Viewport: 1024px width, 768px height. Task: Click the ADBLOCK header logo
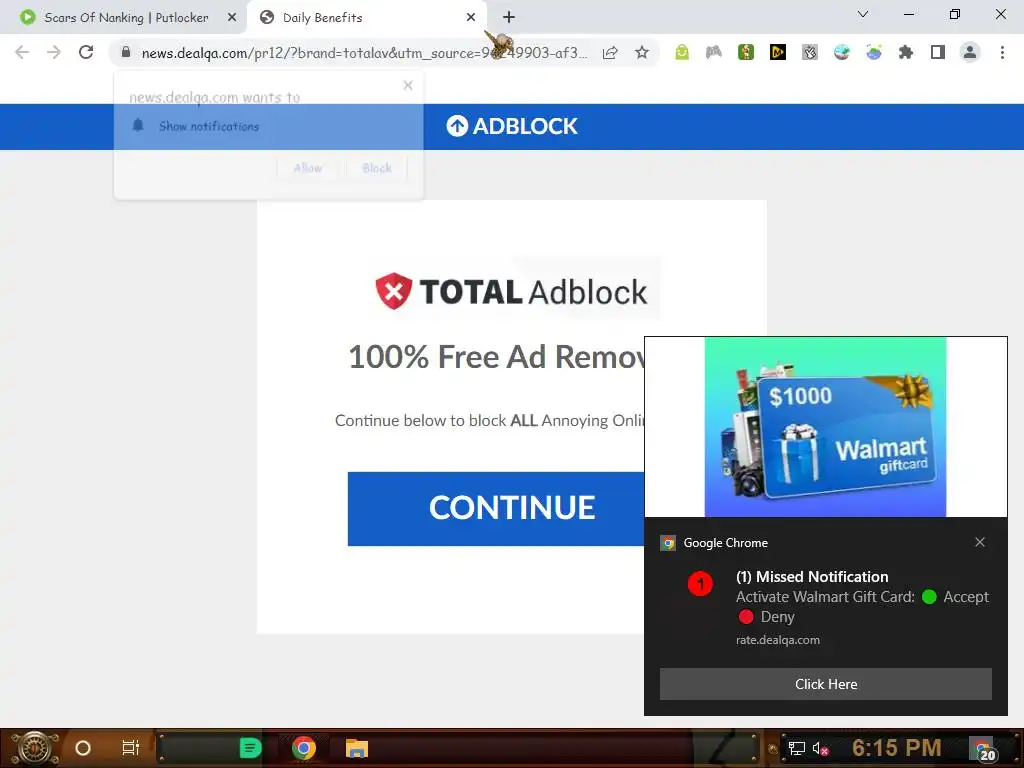(x=512, y=126)
